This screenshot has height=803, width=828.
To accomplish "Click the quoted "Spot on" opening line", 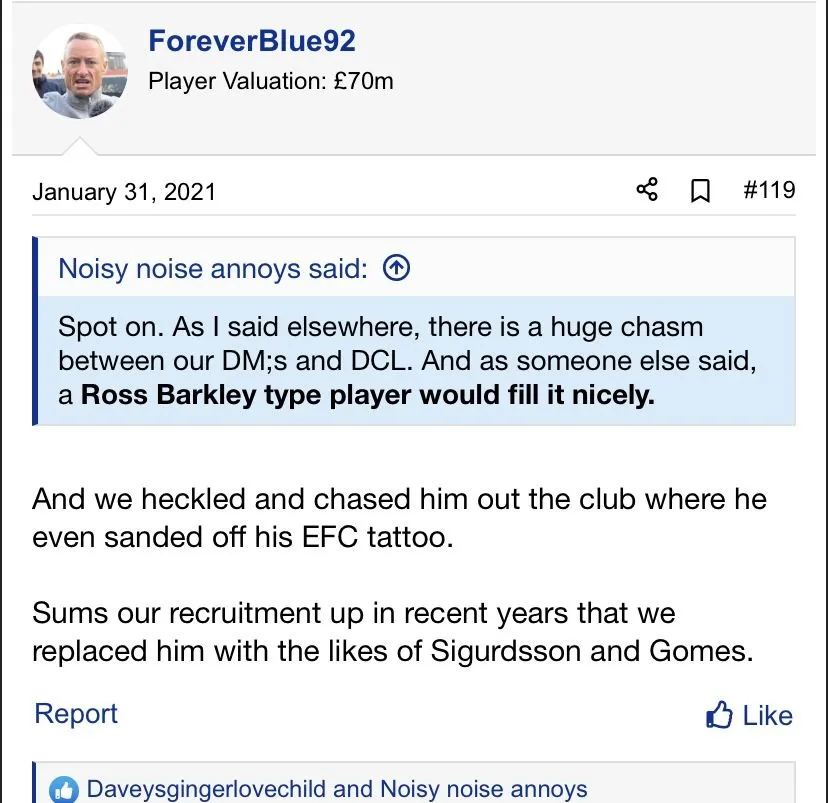I will [380, 326].
